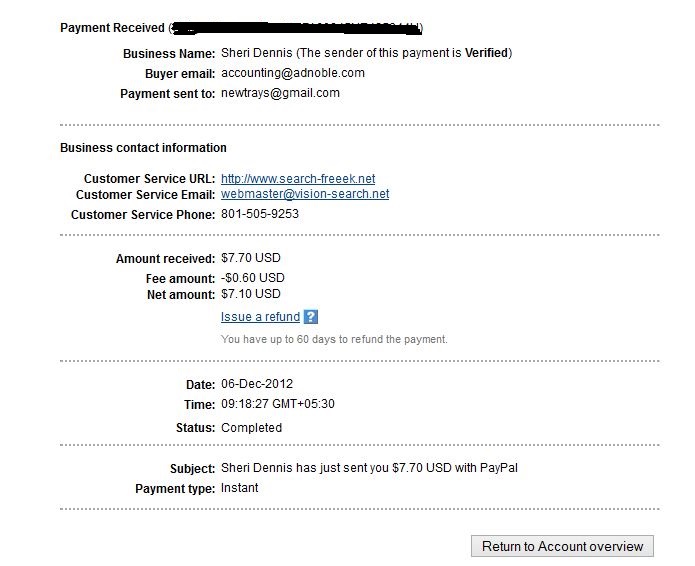Image resolution: width=695 pixels, height=566 pixels.
Task: Click the bold Verified word
Action: (486, 53)
